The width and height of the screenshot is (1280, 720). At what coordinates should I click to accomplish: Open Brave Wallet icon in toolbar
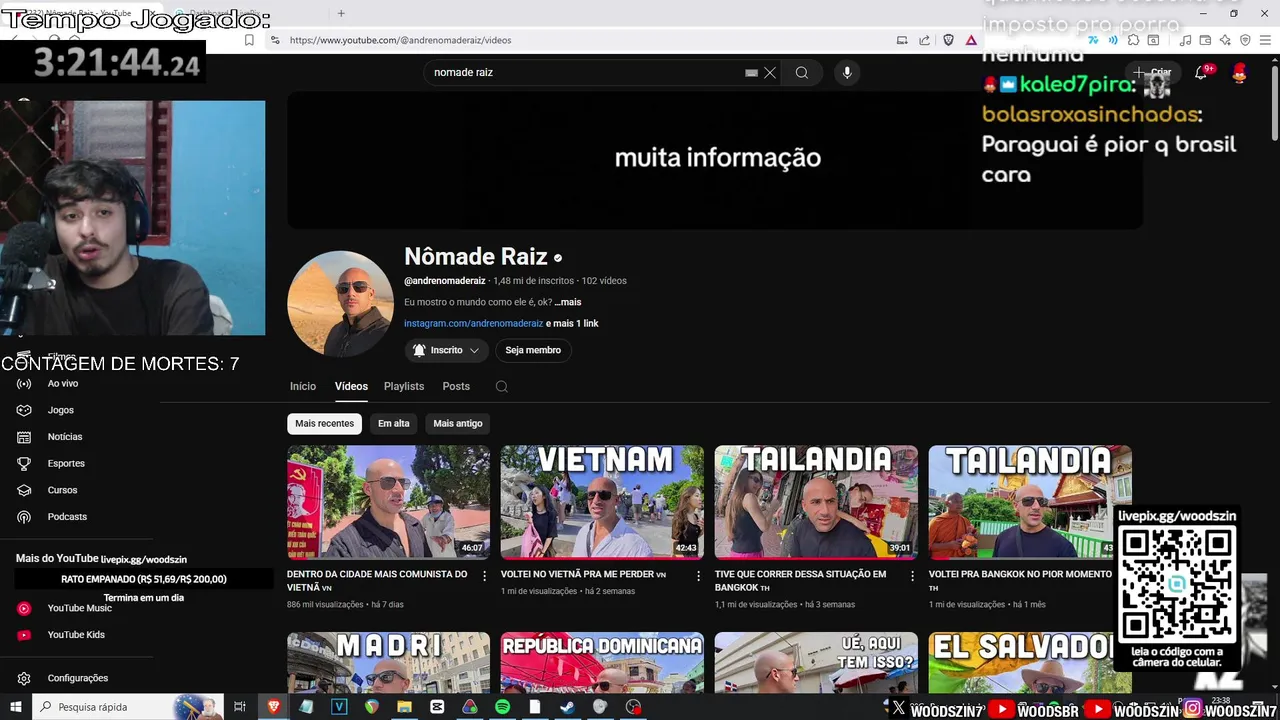[1205, 40]
